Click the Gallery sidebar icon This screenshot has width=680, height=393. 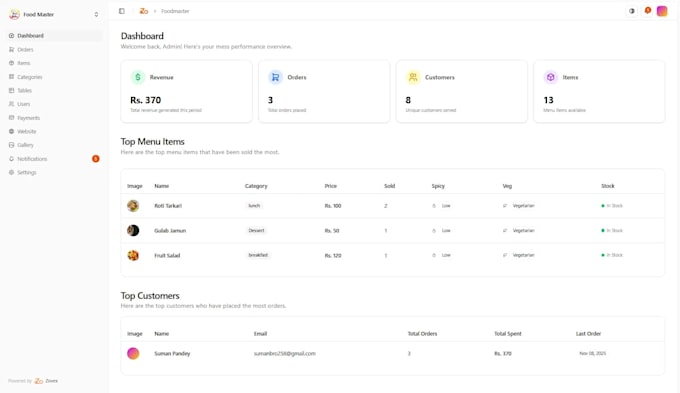coord(12,145)
